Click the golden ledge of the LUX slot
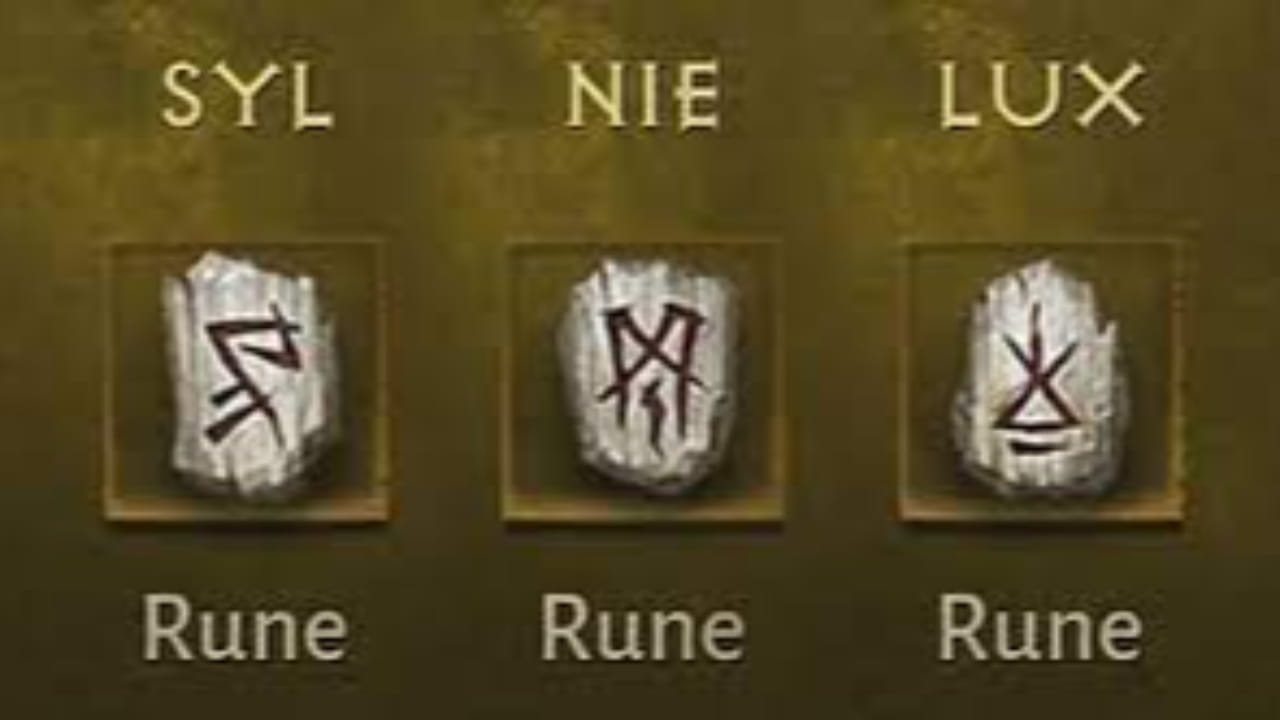Image resolution: width=1280 pixels, height=720 pixels. pos(1040,508)
